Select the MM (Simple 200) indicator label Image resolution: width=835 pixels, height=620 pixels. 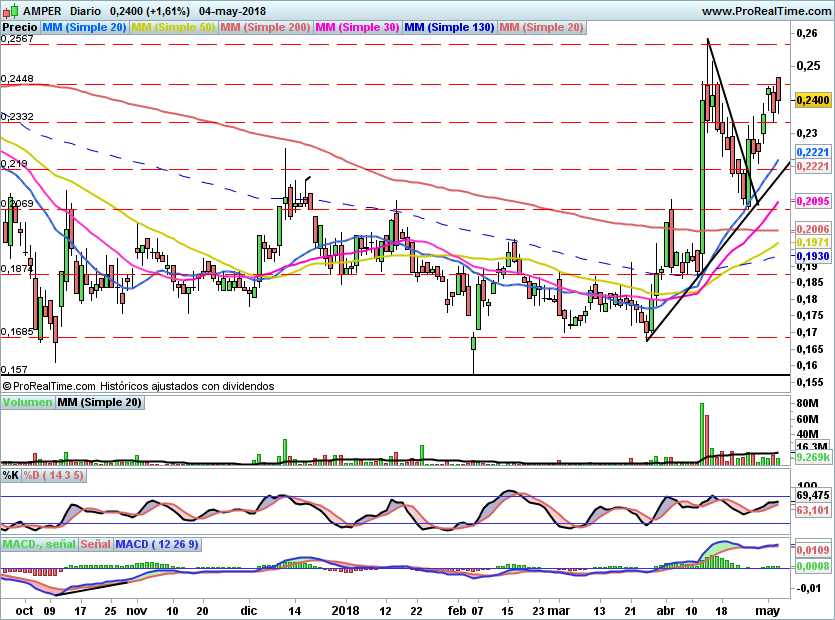(x=265, y=28)
